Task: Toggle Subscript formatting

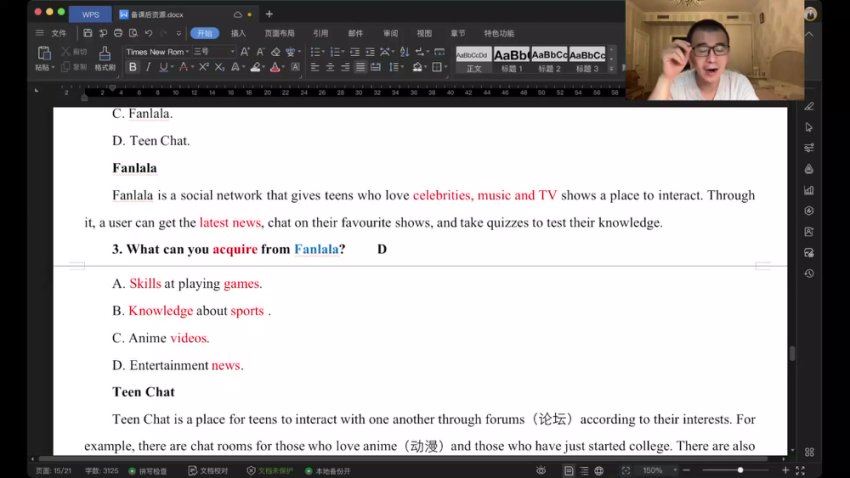Action: (x=220, y=67)
